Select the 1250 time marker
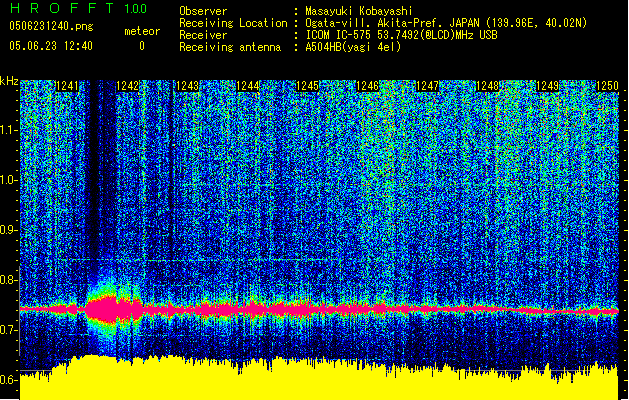 [x=608, y=87]
